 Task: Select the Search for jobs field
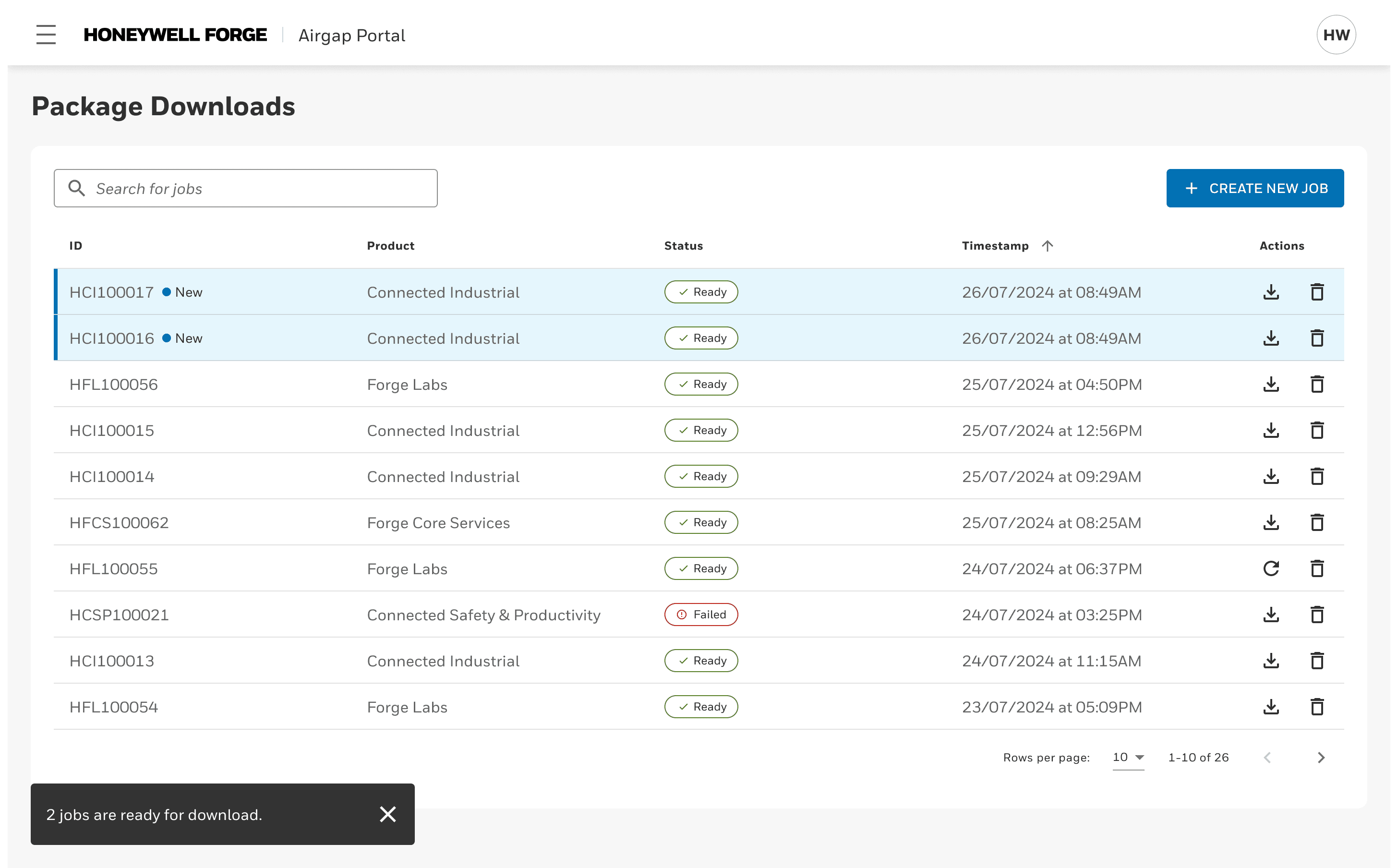[245, 188]
